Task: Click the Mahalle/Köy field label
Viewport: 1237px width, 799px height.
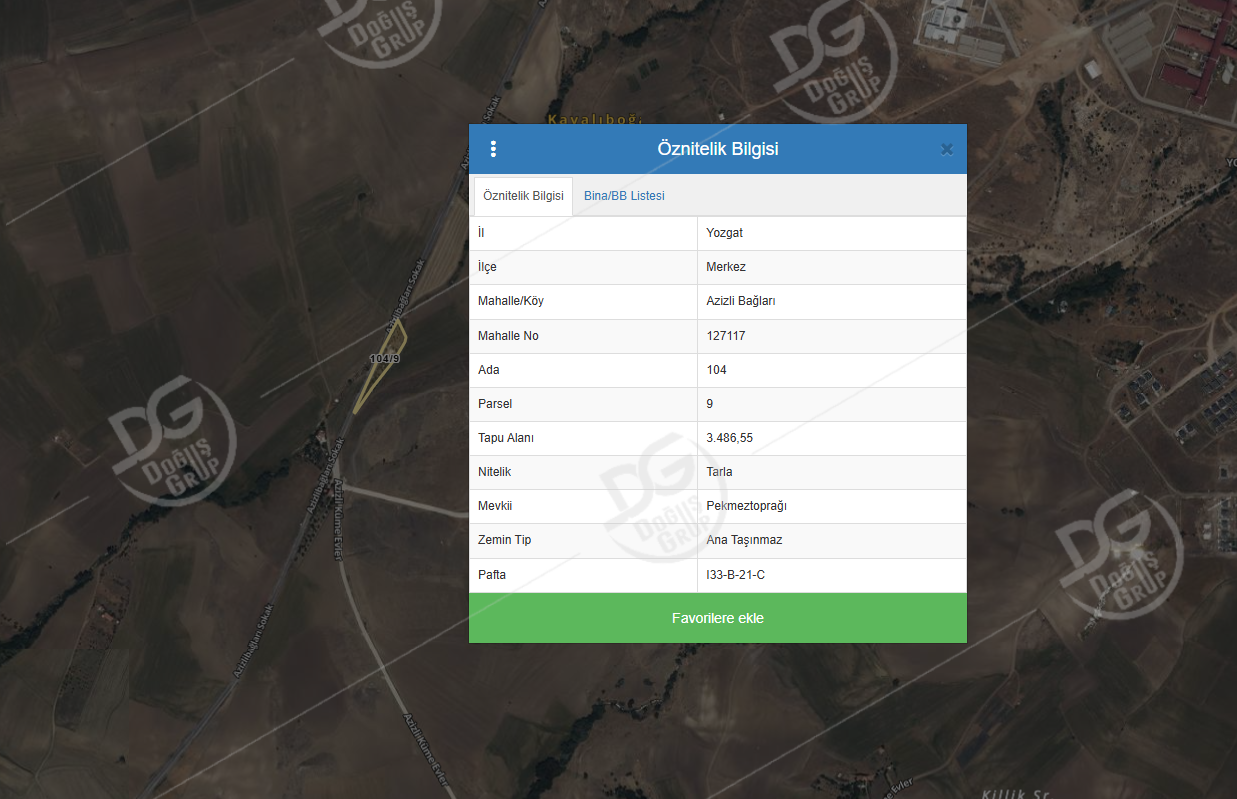Action: tap(511, 301)
